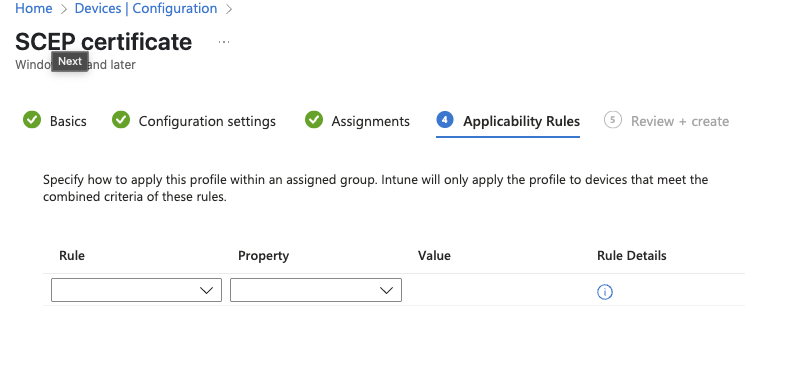The width and height of the screenshot is (810, 390).
Task: Open the Devices | Configuration breadcrumb link
Action: coord(146,9)
